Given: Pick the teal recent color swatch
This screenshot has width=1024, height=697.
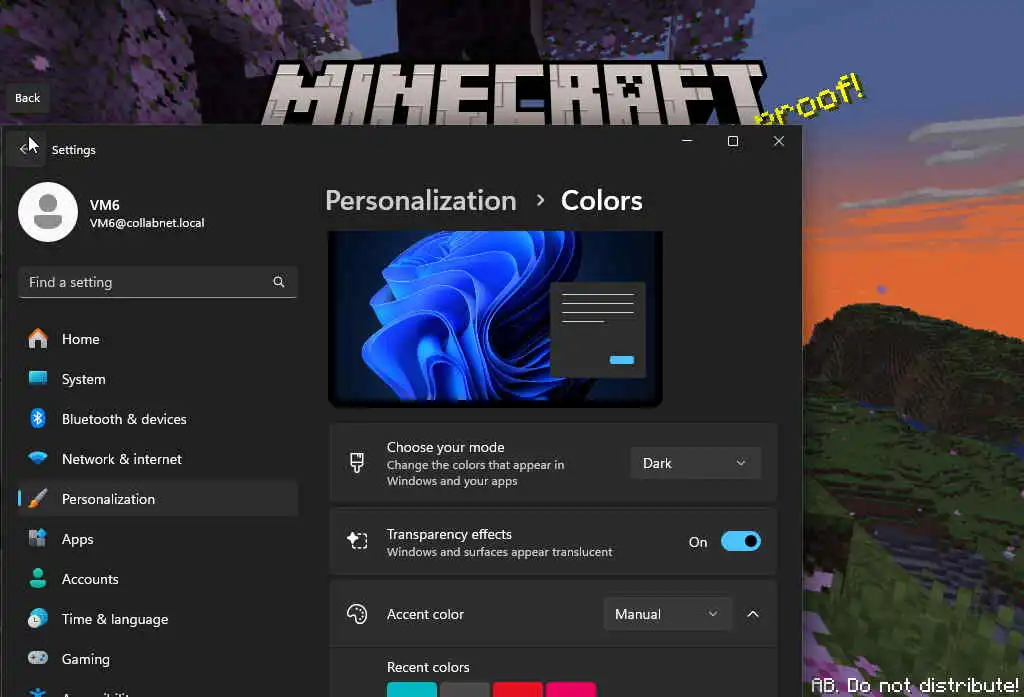Looking at the screenshot, I should click(x=411, y=689).
